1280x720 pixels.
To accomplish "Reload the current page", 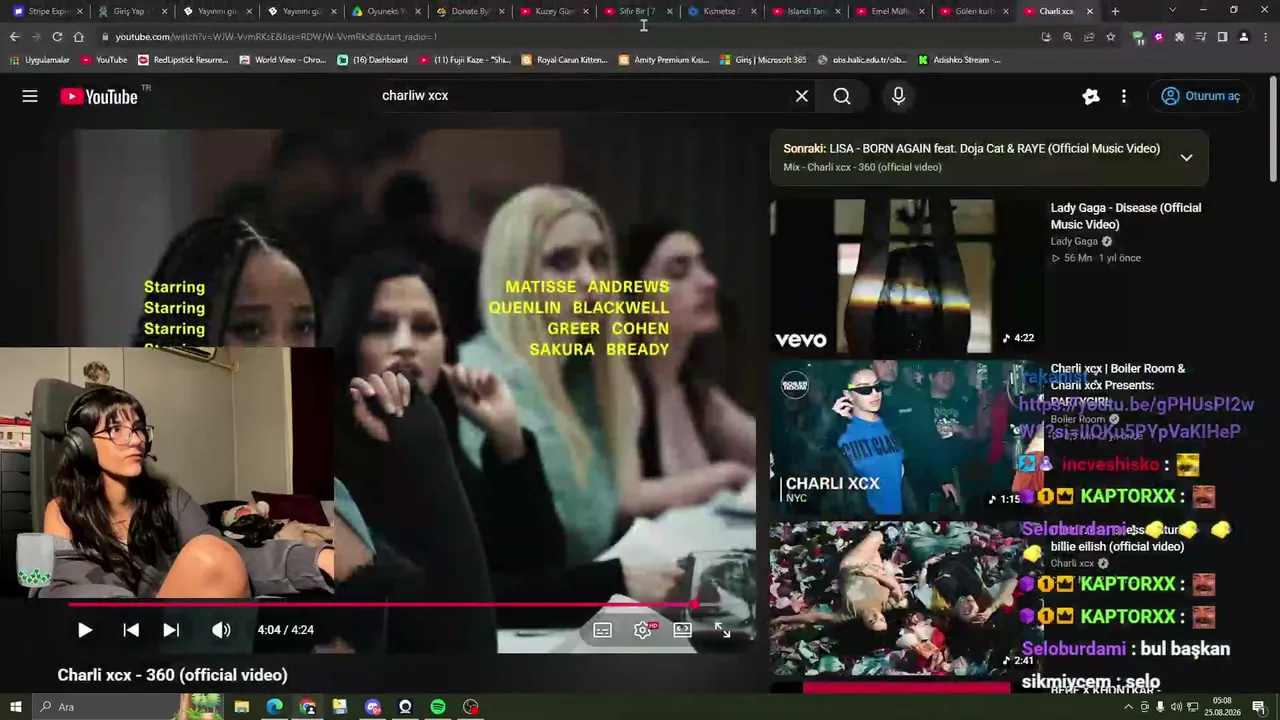I will (x=57, y=37).
